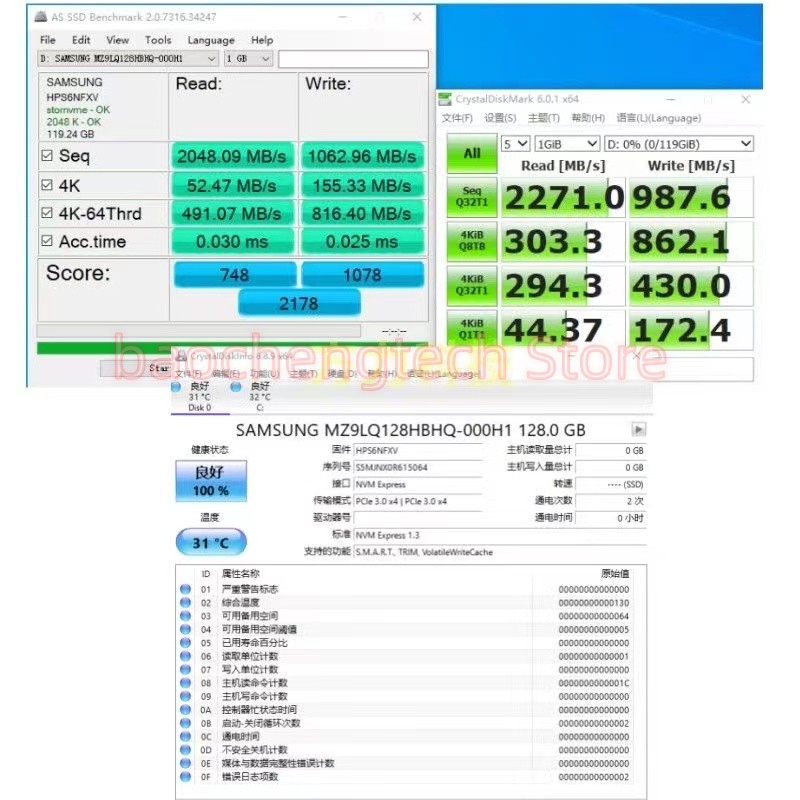800x800 pixels.
Task: Open 语言(L)(Language) menu in CrystalDiskMark
Action: (x=658, y=118)
